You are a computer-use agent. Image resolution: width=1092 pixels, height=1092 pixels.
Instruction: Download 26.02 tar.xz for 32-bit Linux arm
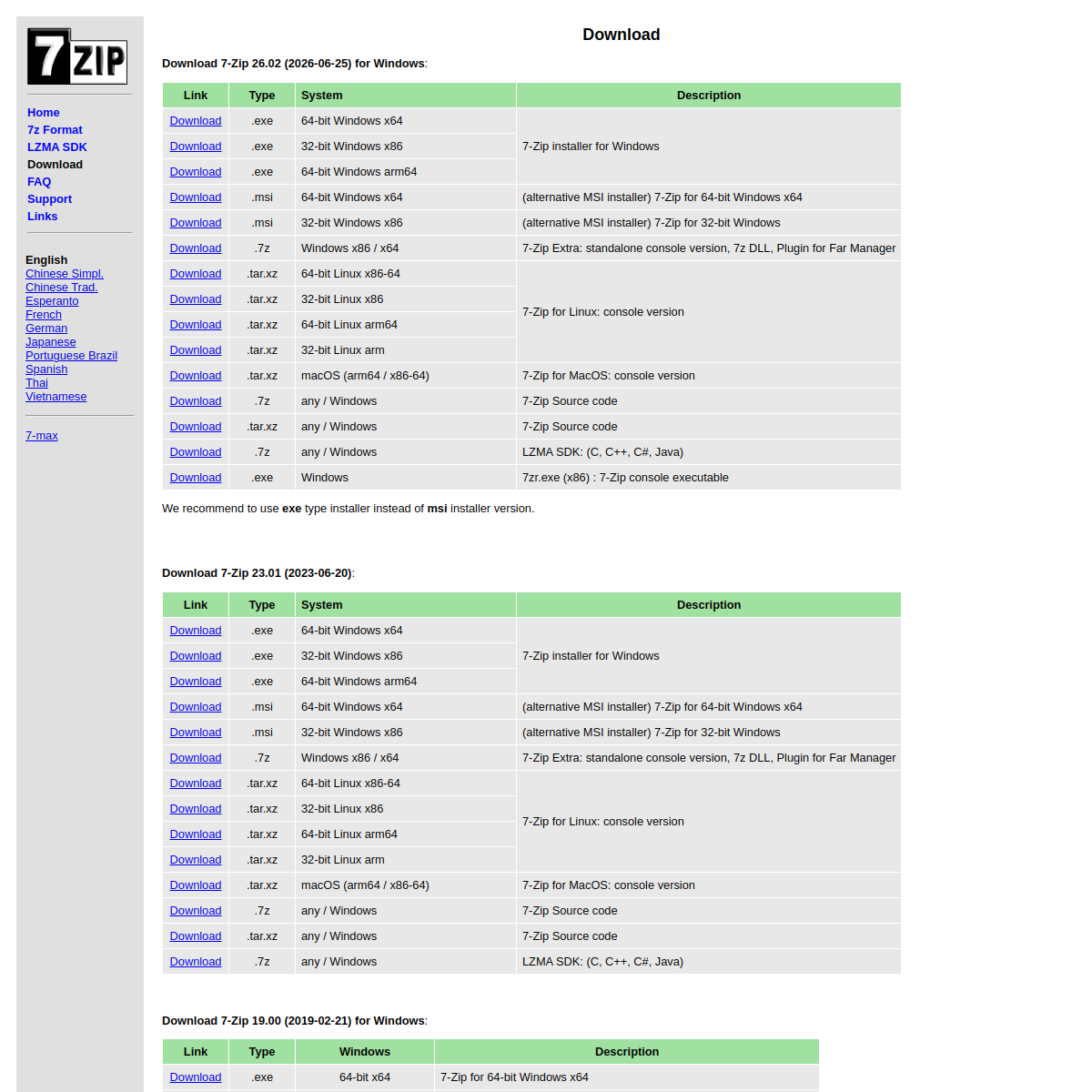(196, 350)
